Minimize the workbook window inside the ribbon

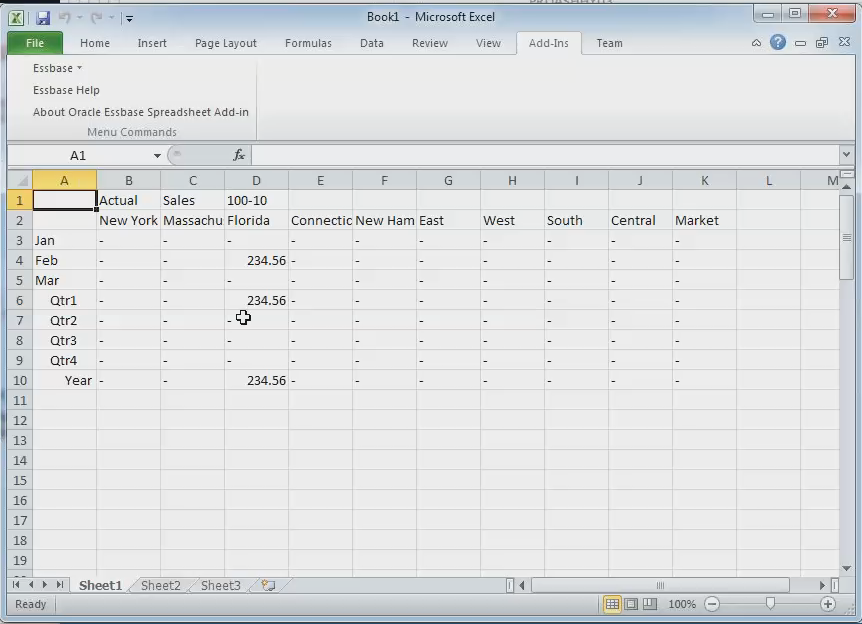(800, 43)
